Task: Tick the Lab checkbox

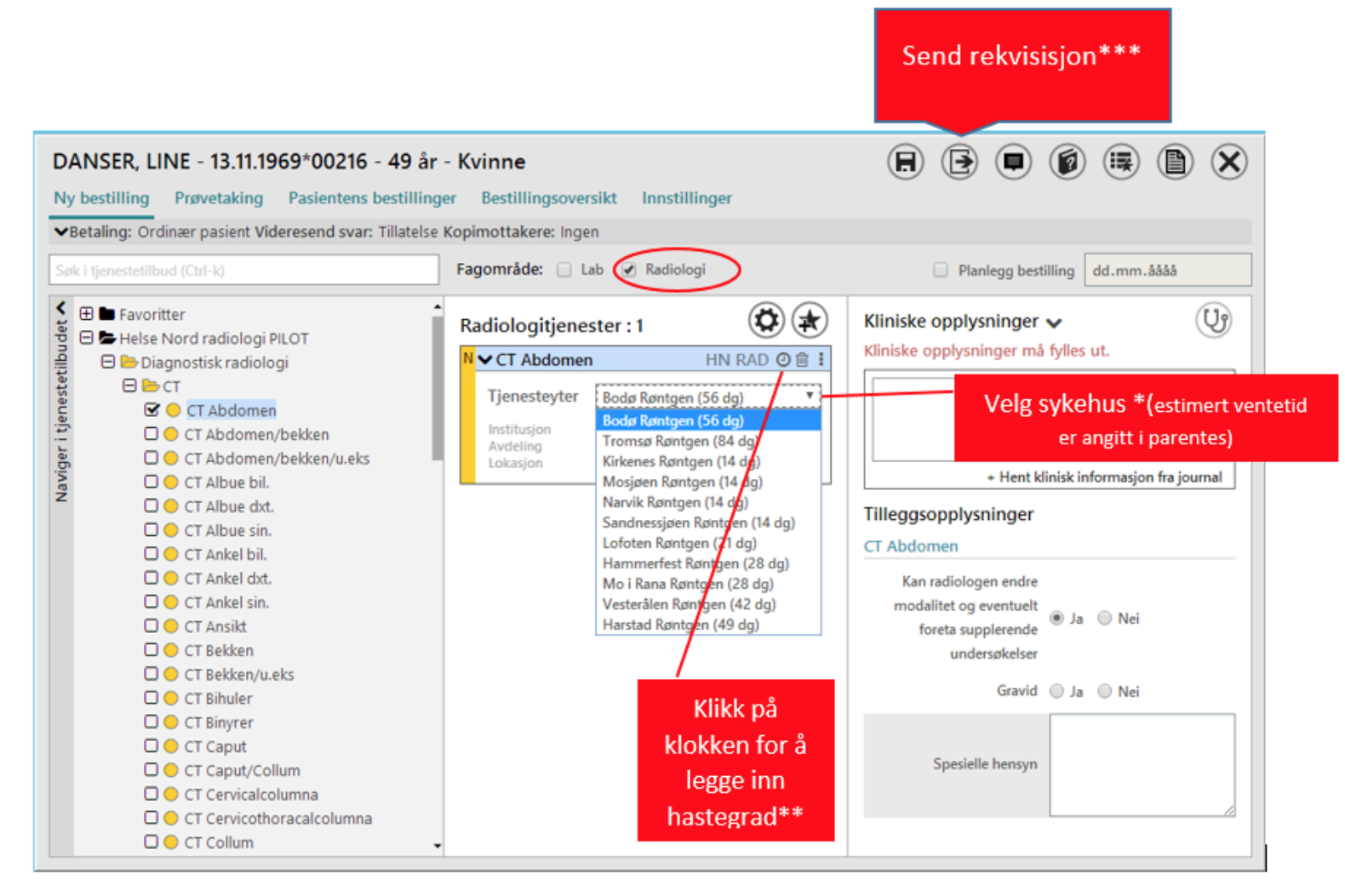Action: tap(564, 270)
